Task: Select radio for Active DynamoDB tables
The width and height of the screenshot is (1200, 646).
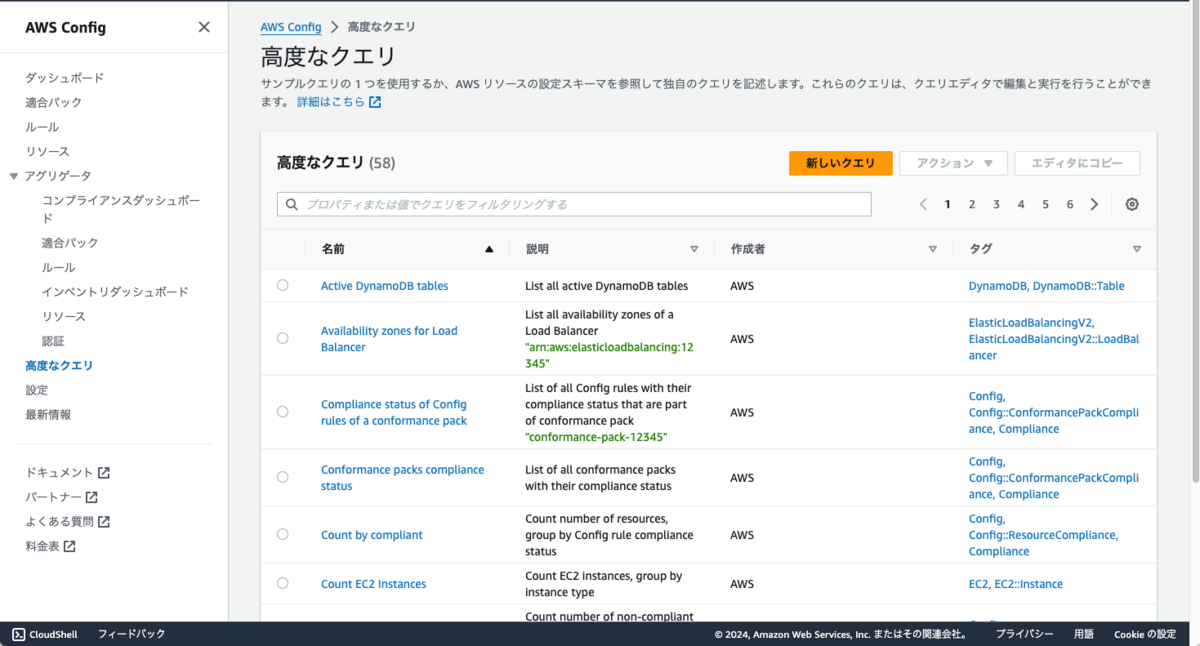Action: click(283, 285)
